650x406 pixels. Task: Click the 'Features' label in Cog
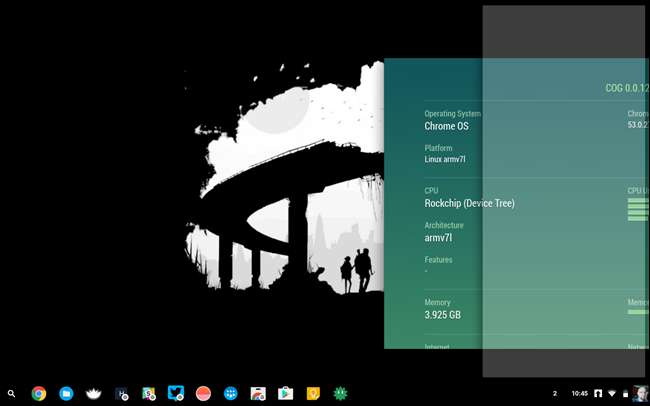(x=438, y=260)
